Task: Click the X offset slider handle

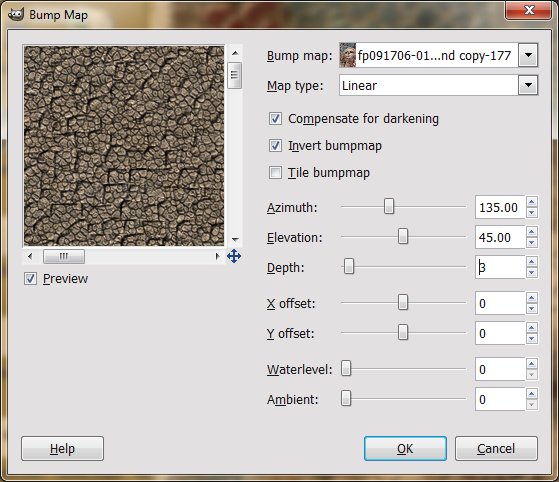Action: tap(403, 302)
